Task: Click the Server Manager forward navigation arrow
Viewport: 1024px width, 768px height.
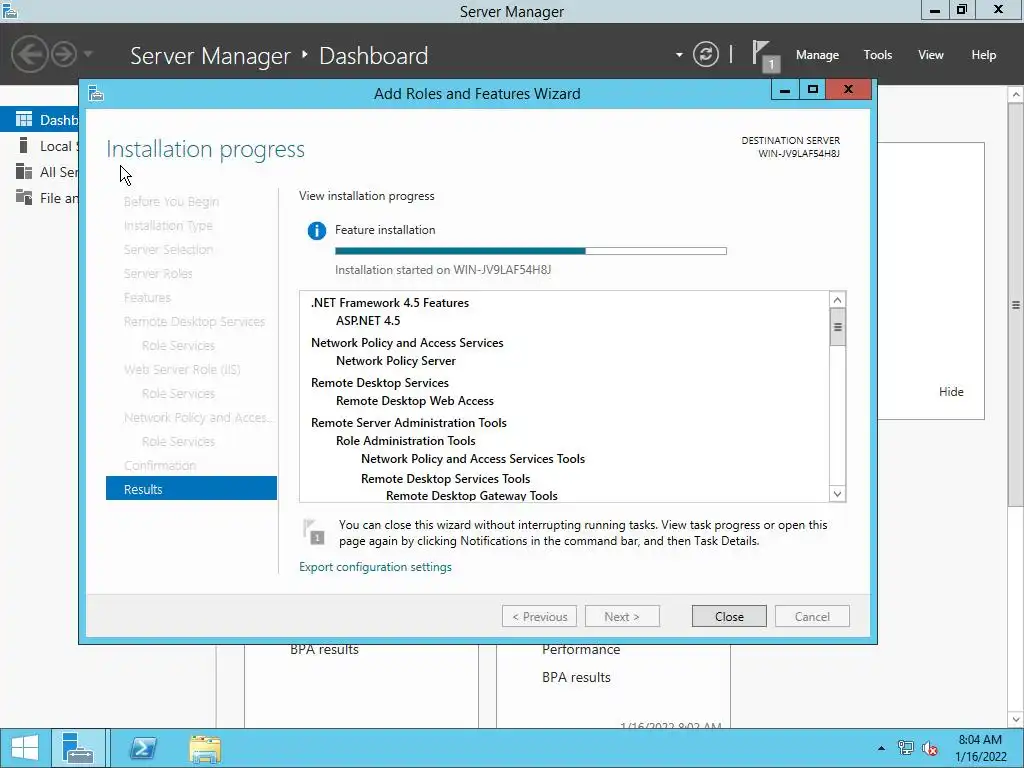Action: tap(64, 54)
